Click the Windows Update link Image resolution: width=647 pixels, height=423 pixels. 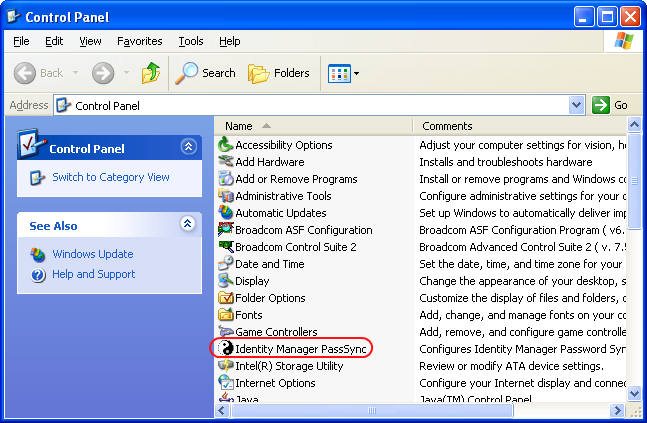coord(92,254)
